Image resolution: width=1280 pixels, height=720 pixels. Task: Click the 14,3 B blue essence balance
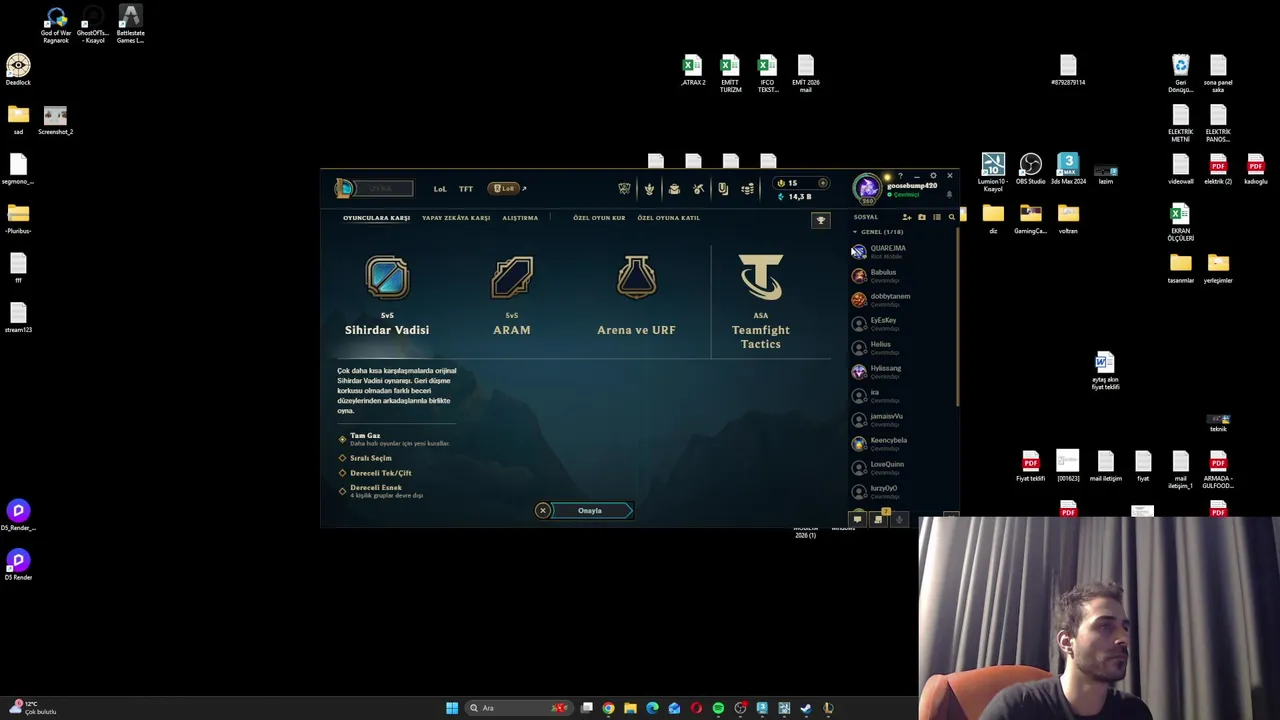coord(795,196)
